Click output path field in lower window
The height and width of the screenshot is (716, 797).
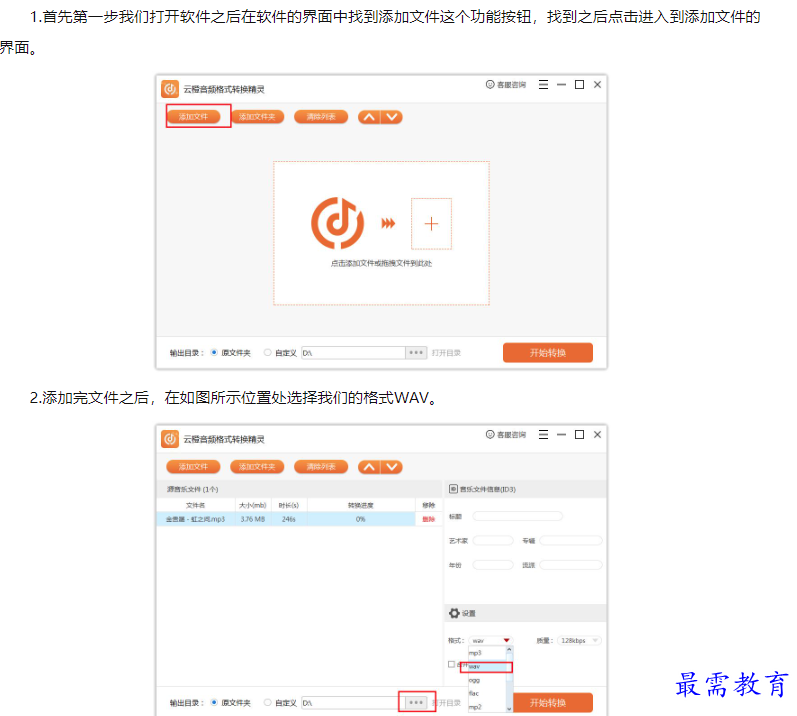click(x=353, y=703)
